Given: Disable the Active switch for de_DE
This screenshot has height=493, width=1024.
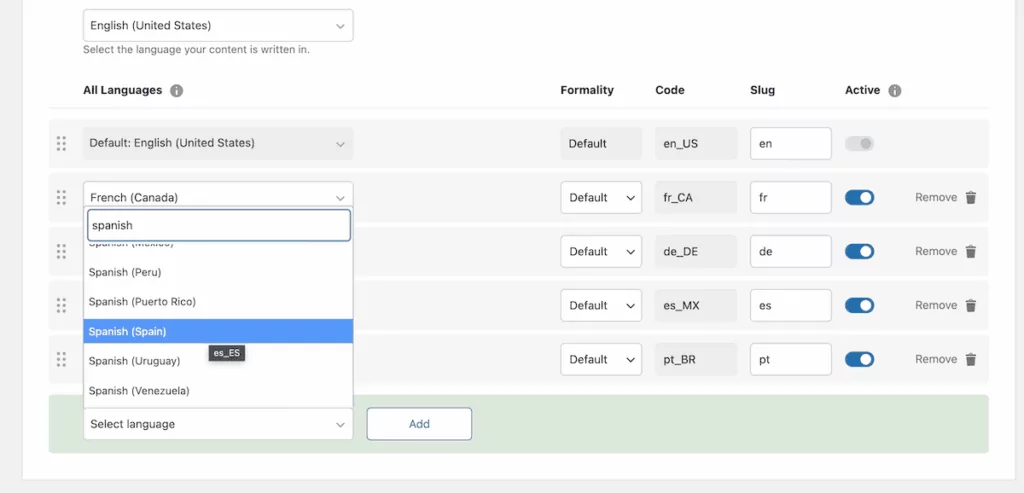Looking at the screenshot, I should tap(859, 251).
